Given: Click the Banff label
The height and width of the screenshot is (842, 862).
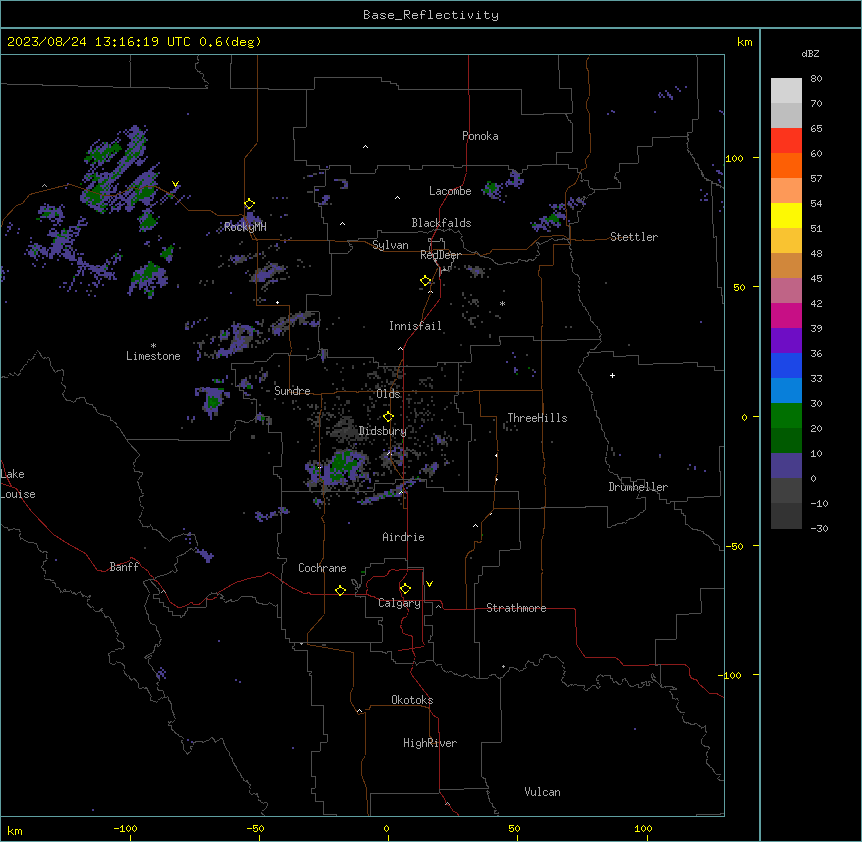Looking at the screenshot, I should 124,567.
